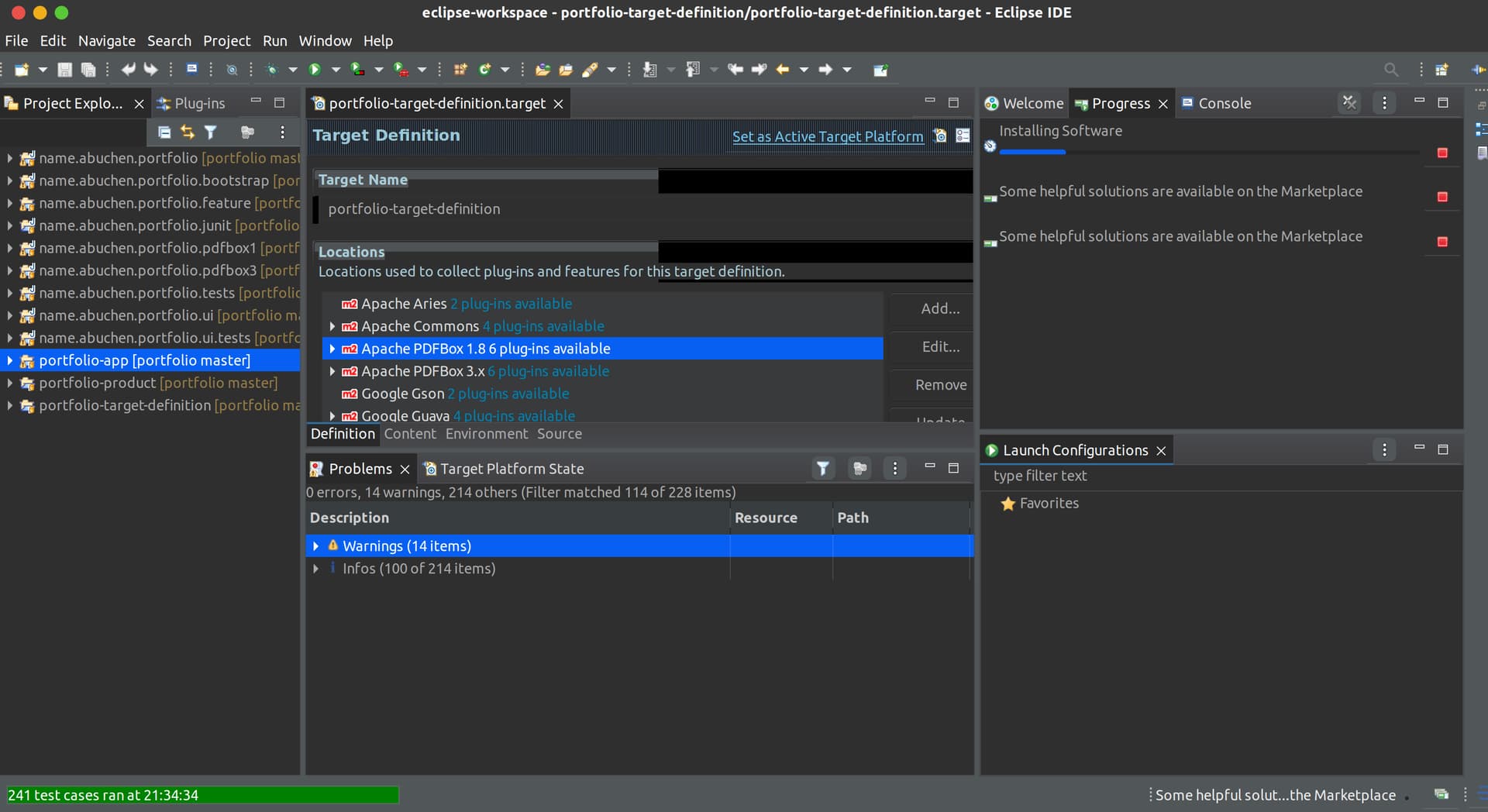Open the Content tab of target editor
Screen dimensions: 1488x812
410,434
